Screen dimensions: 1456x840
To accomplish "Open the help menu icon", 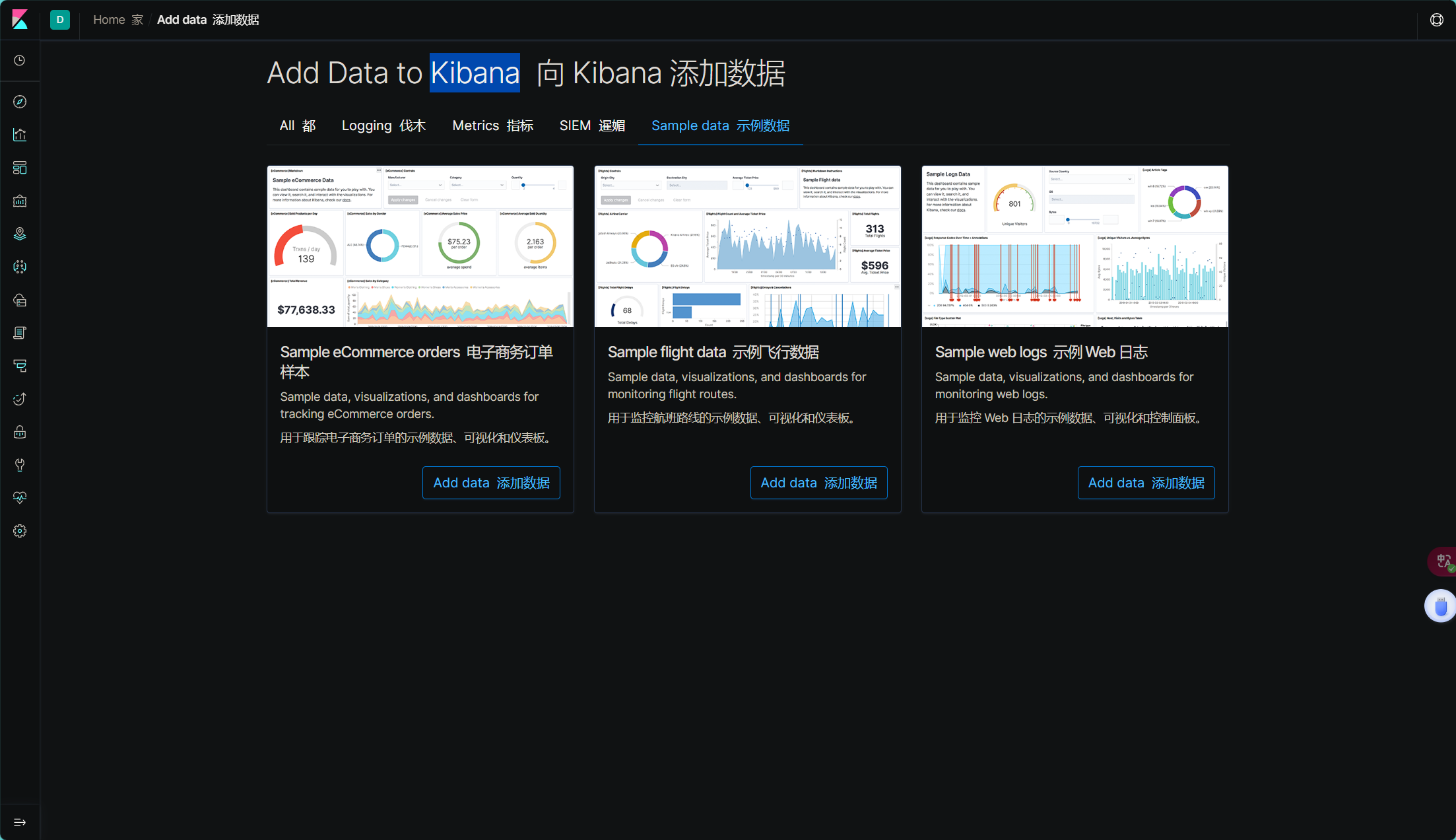I will pos(1436,20).
